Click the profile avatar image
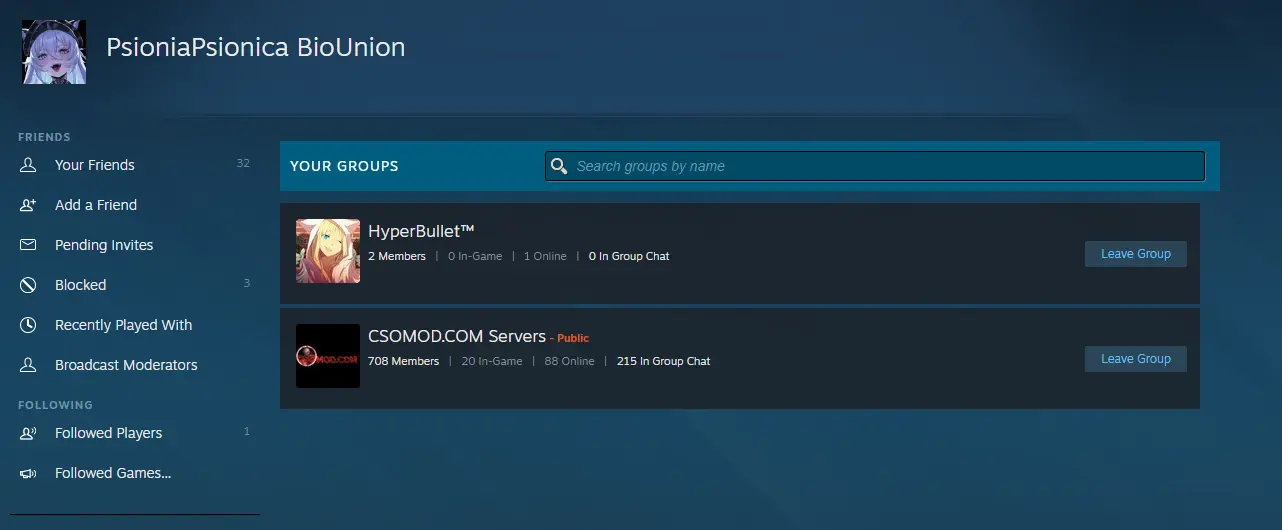 [54, 52]
